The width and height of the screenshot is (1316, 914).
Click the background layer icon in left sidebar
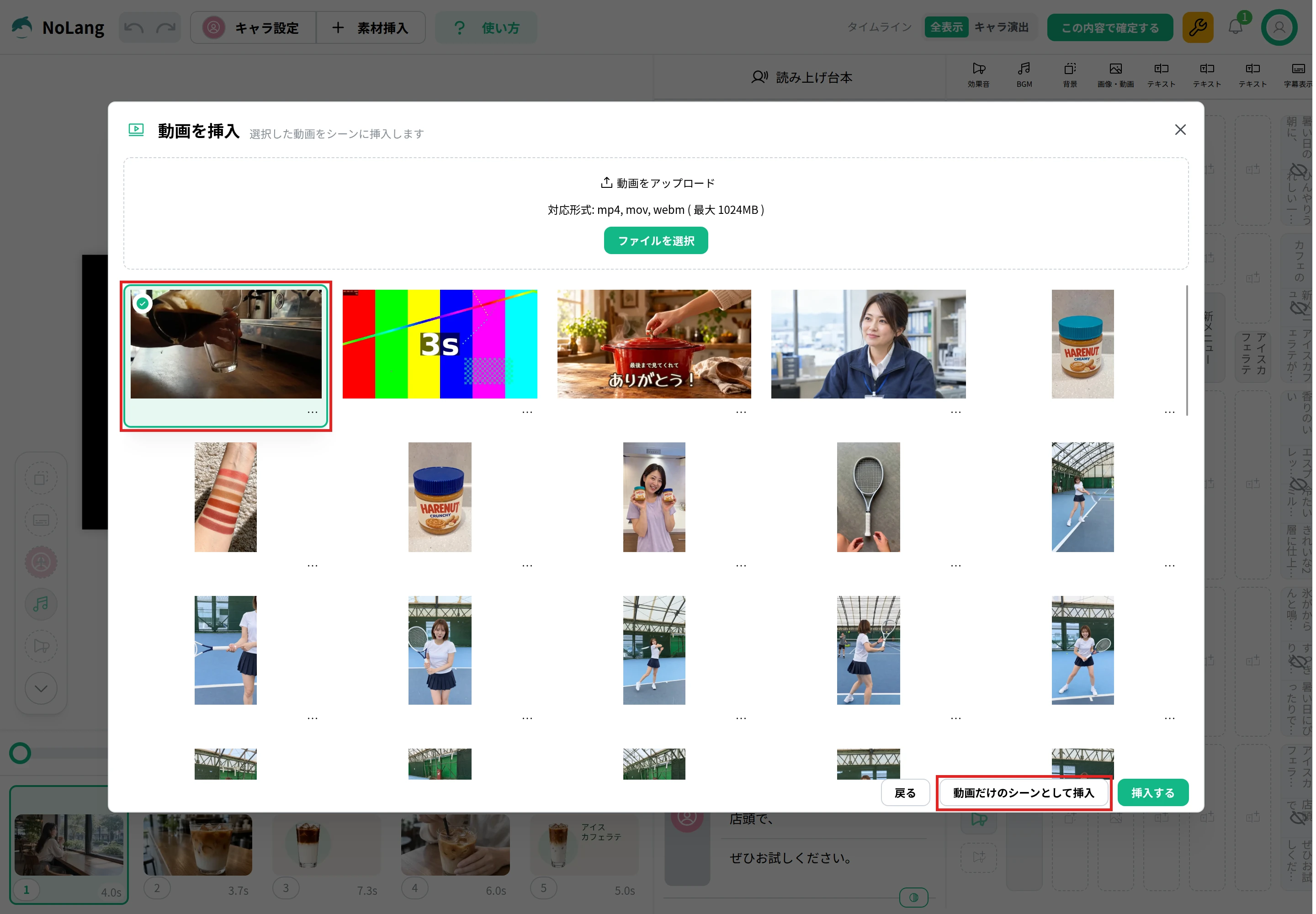41,478
